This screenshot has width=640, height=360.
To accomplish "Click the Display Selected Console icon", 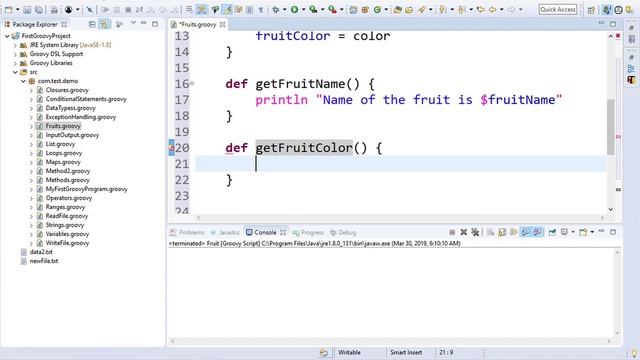I will [564, 232].
